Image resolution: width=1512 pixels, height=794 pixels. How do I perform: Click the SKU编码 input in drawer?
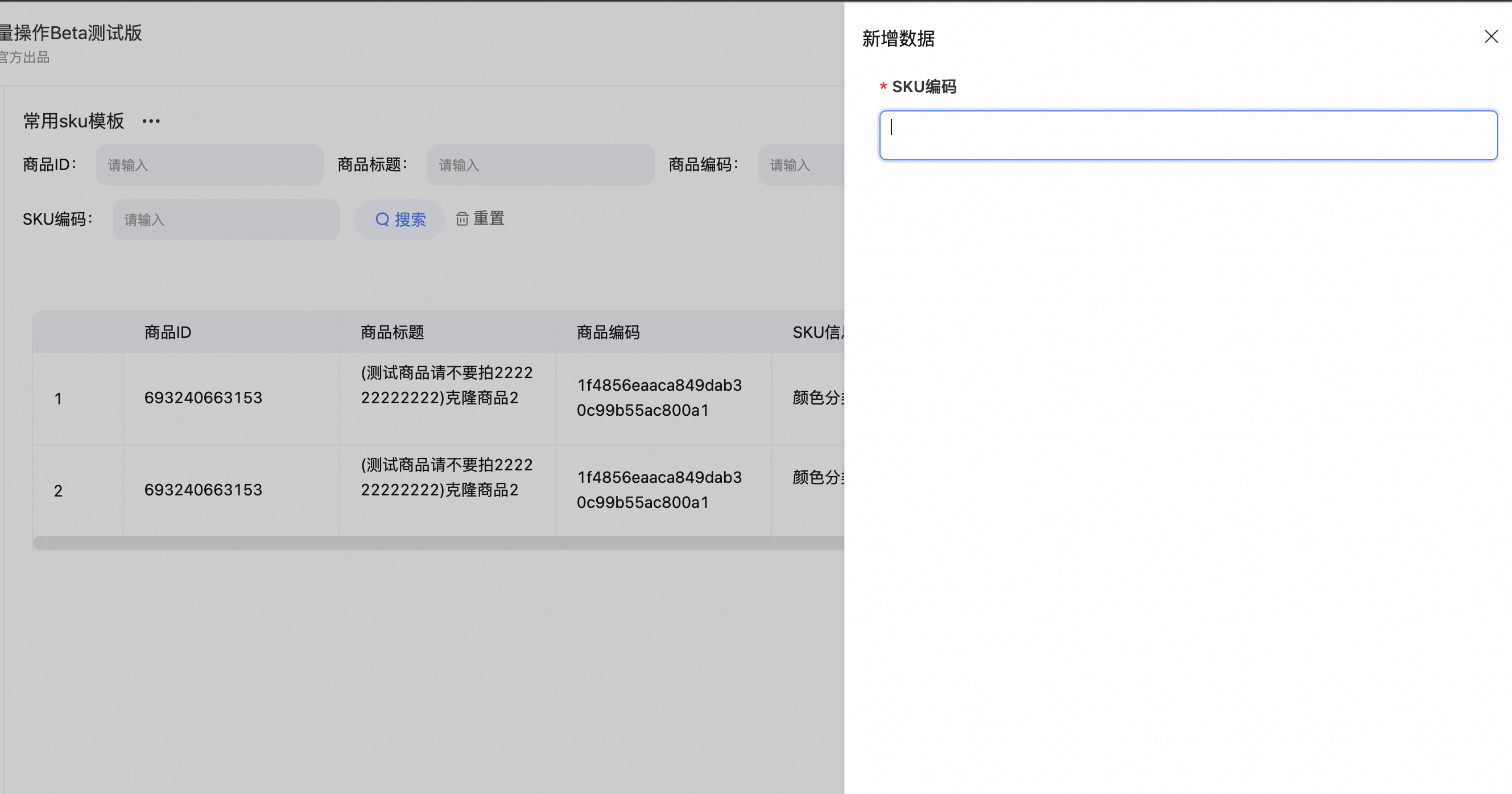1188,135
